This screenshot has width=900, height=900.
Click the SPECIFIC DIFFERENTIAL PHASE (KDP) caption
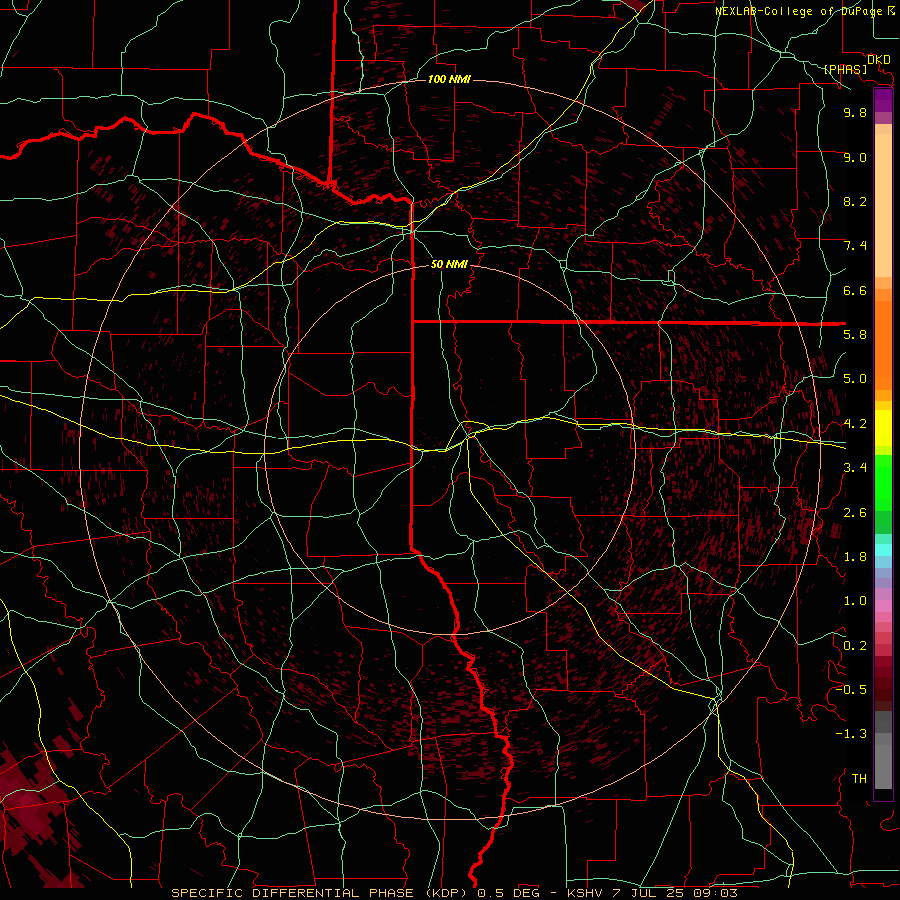coord(318,893)
